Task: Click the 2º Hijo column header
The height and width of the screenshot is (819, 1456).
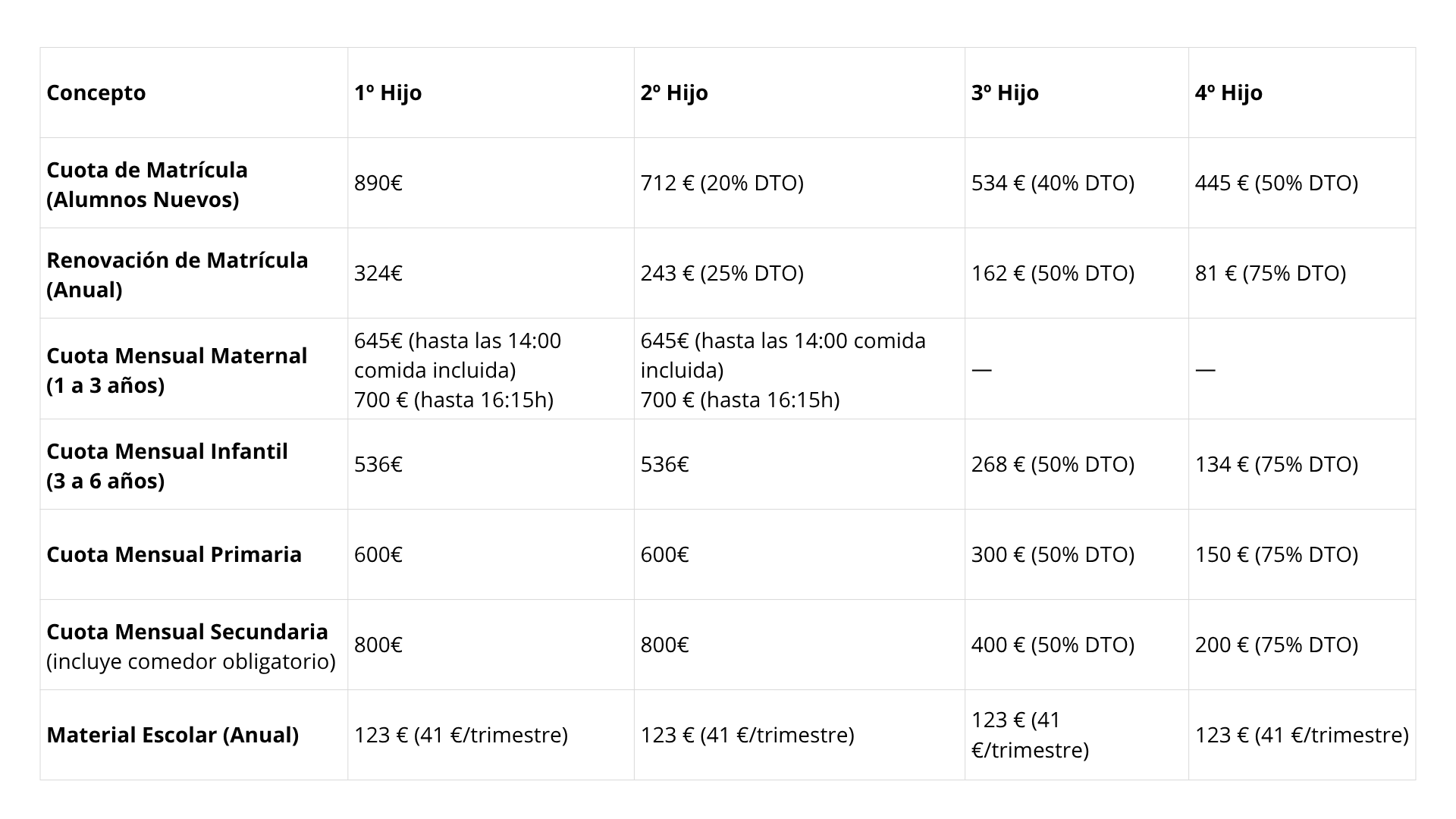Action: click(x=674, y=93)
